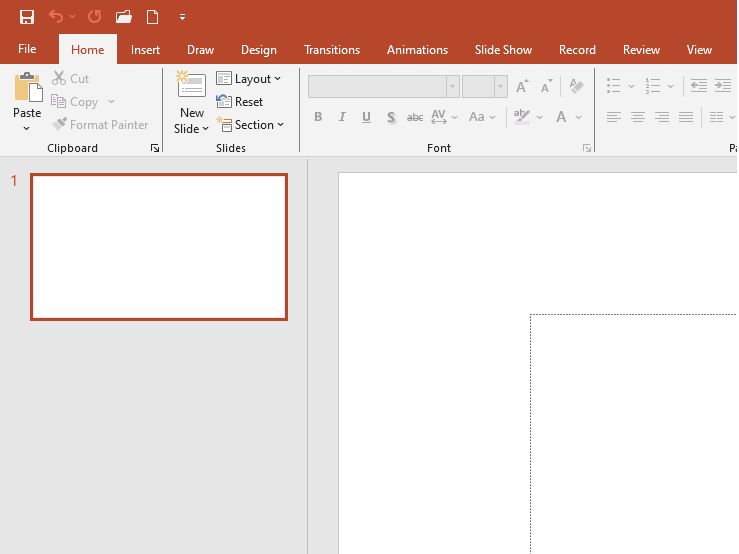This screenshot has height=554, width=739.
Task: Click the Redo repeat icon
Action: [x=94, y=17]
